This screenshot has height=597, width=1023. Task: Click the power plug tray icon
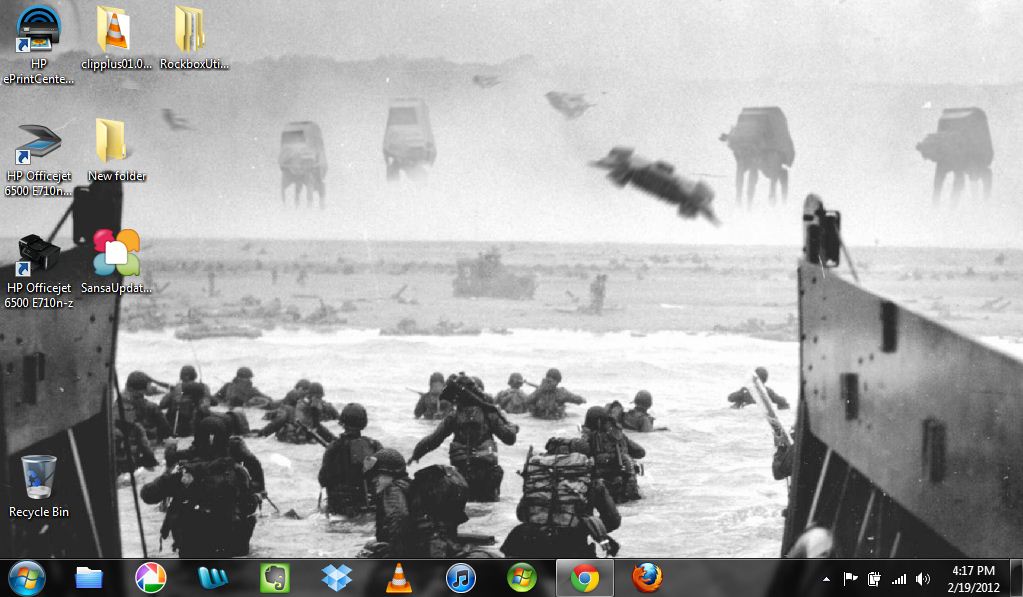tap(874, 579)
